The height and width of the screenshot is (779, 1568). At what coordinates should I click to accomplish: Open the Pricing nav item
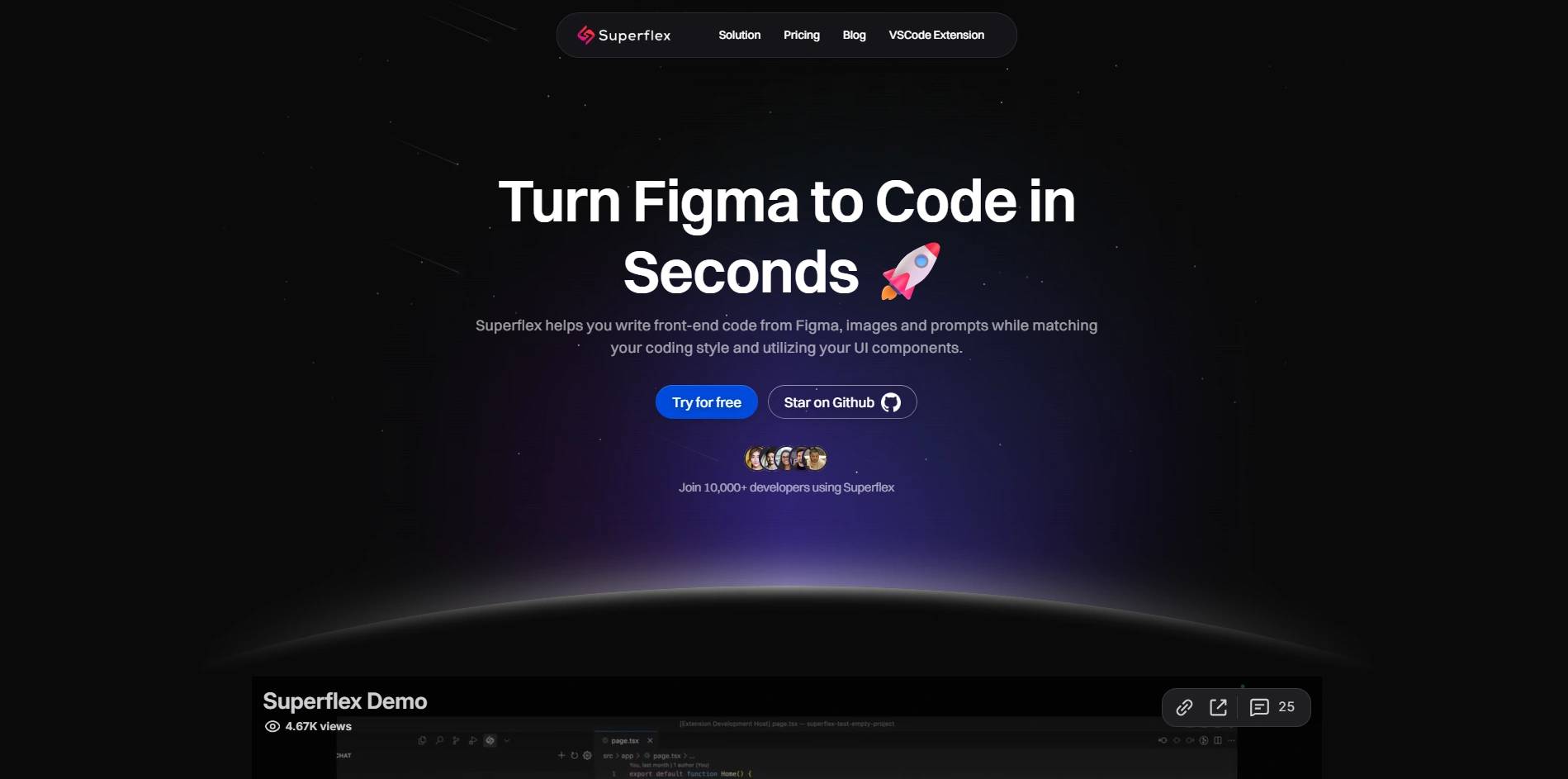coord(801,35)
